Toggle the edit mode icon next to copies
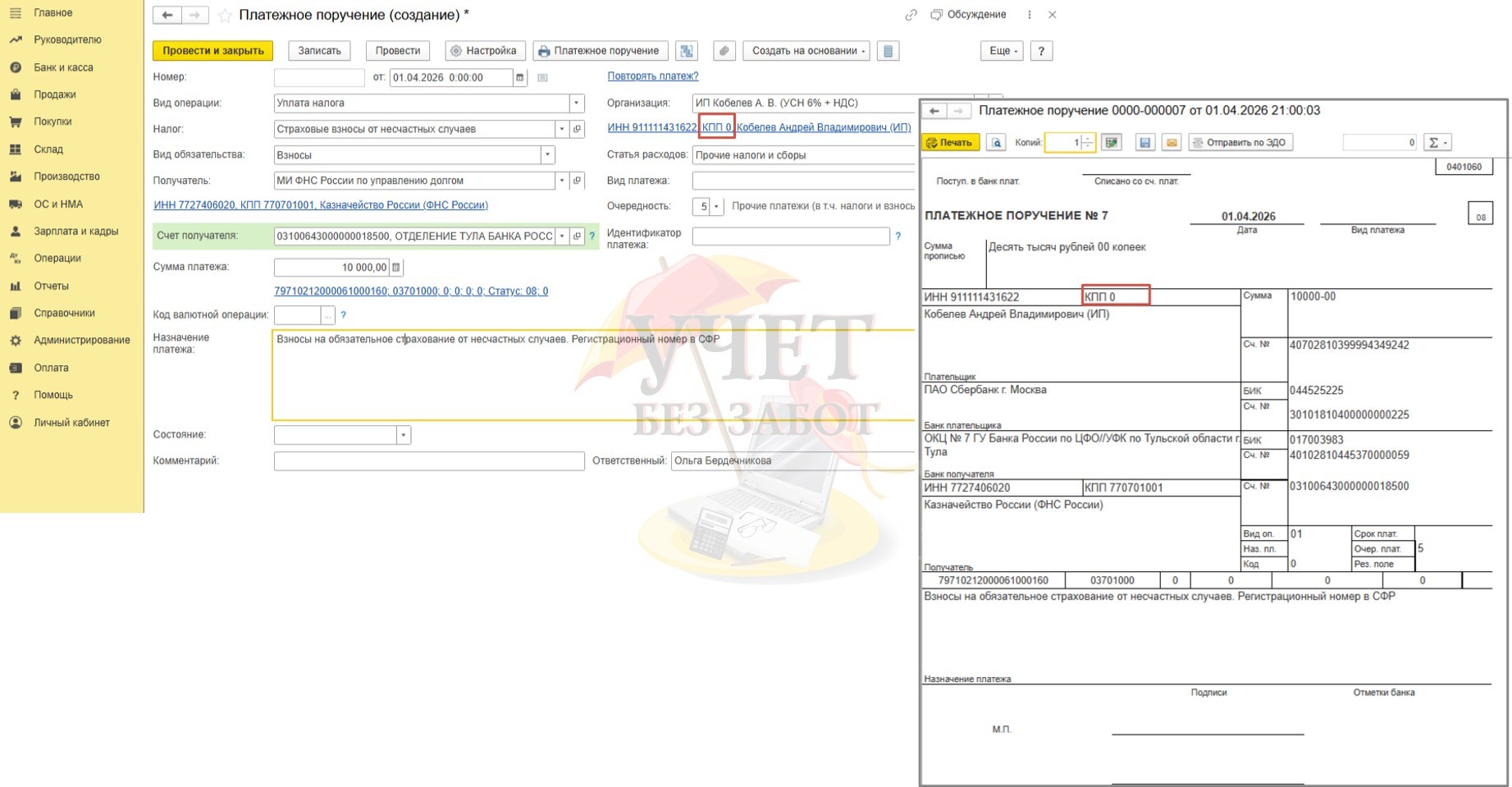1512x787 pixels. pyautogui.click(x=1112, y=143)
